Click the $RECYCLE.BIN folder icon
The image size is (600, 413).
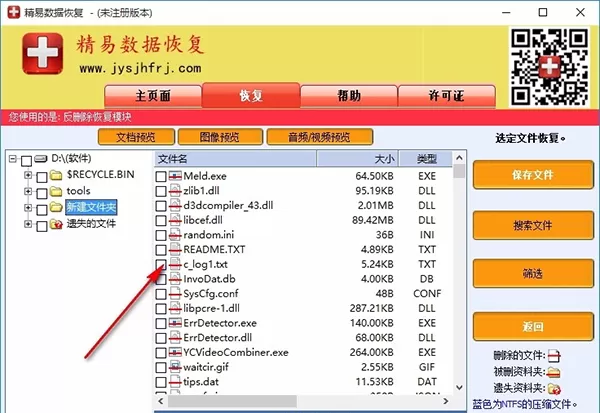tap(56, 175)
